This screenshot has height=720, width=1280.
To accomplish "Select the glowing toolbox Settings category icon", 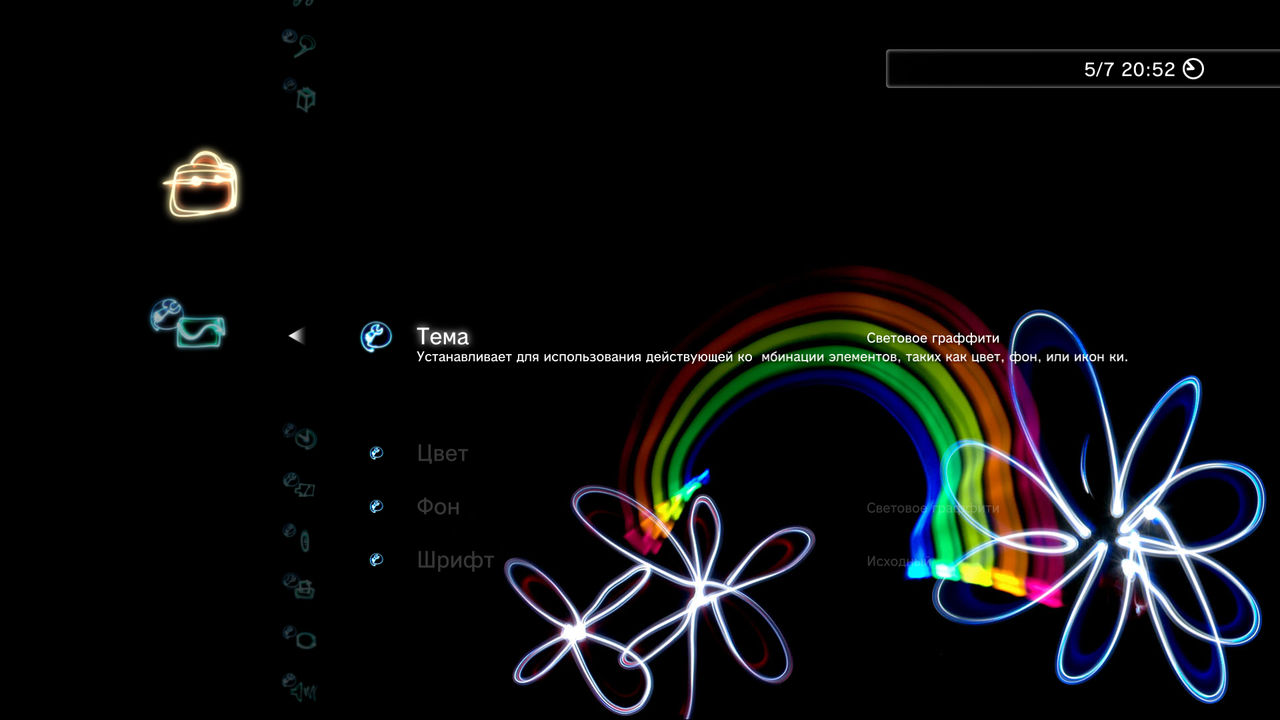I will (203, 185).
